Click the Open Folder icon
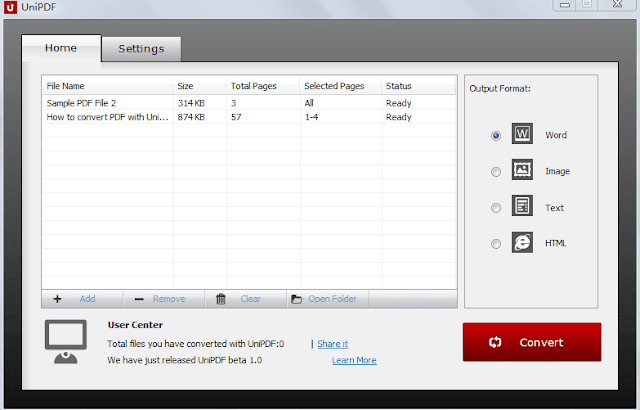Viewport: 640px width, 410px height. [296, 299]
